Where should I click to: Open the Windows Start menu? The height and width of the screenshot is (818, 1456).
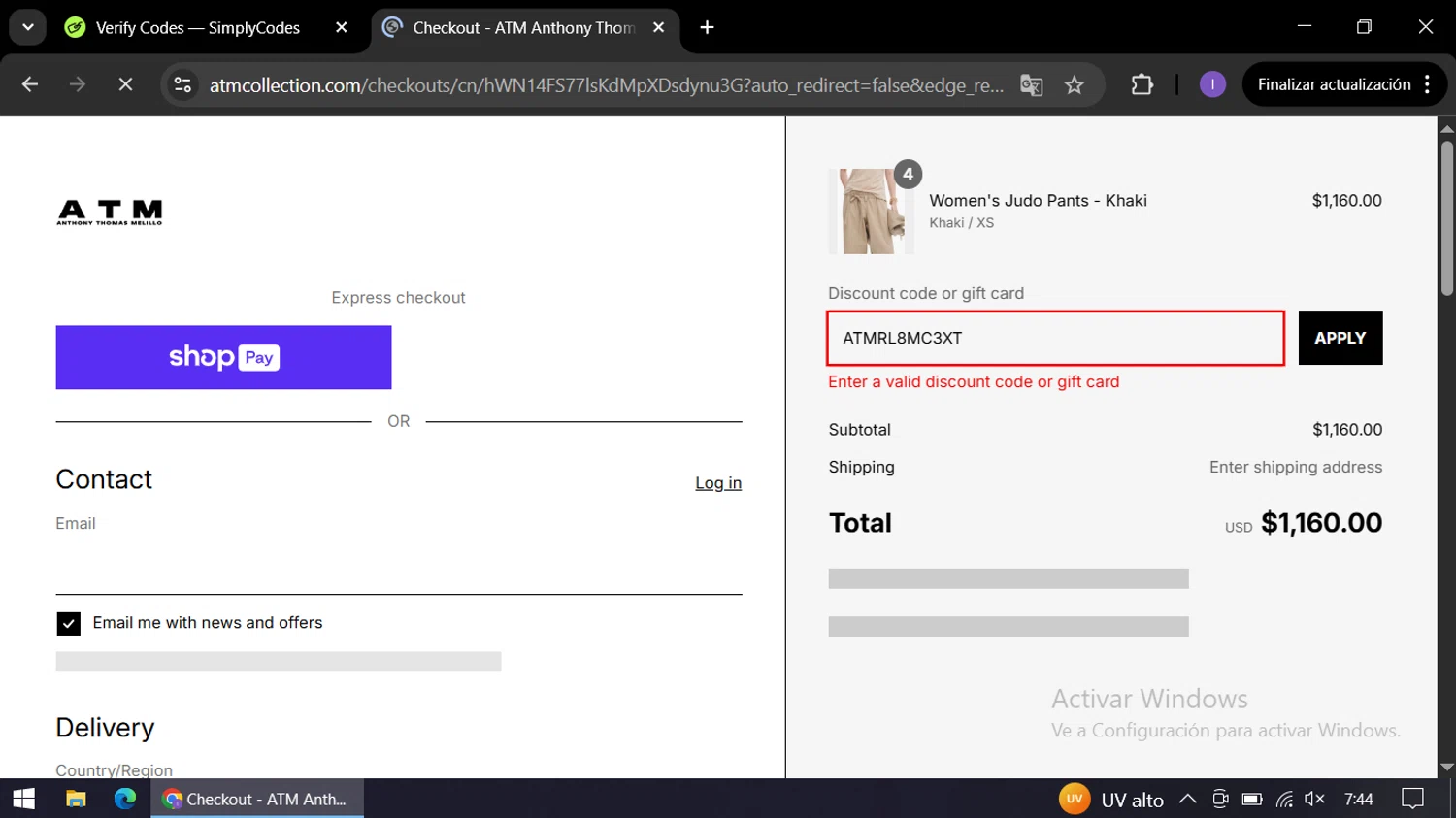tap(24, 799)
